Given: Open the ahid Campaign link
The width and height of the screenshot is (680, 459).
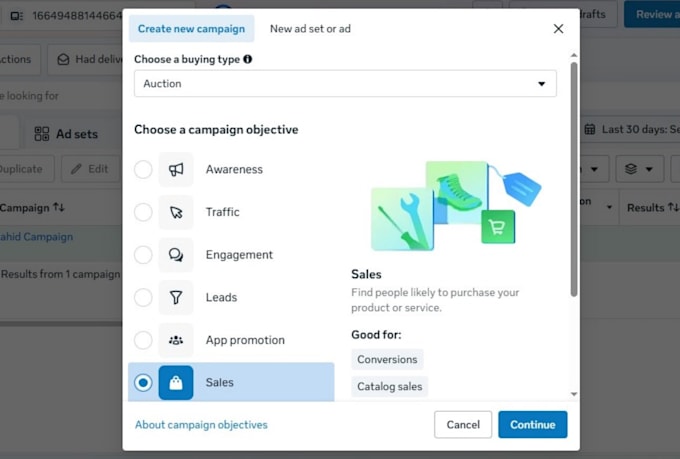Looking at the screenshot, I should 36,237.
